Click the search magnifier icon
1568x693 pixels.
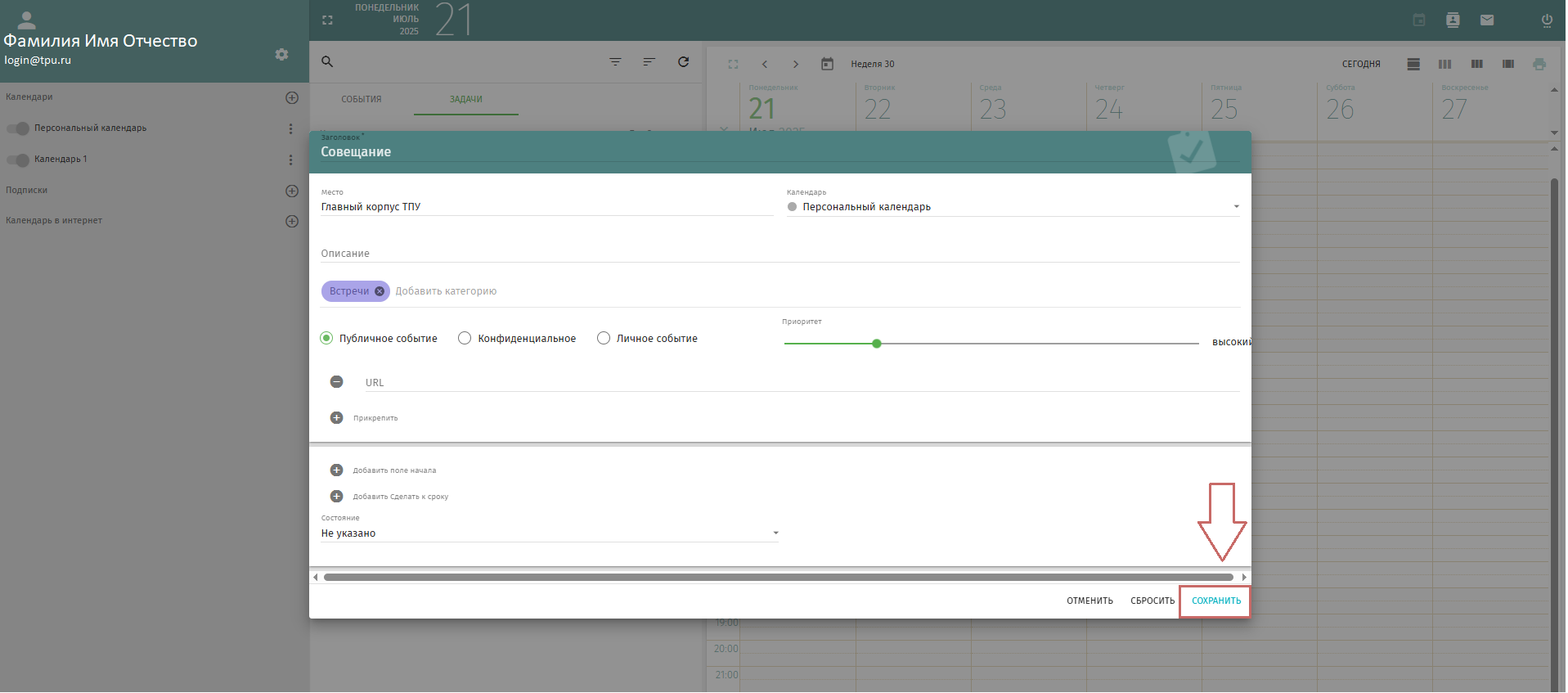point(327,61)
